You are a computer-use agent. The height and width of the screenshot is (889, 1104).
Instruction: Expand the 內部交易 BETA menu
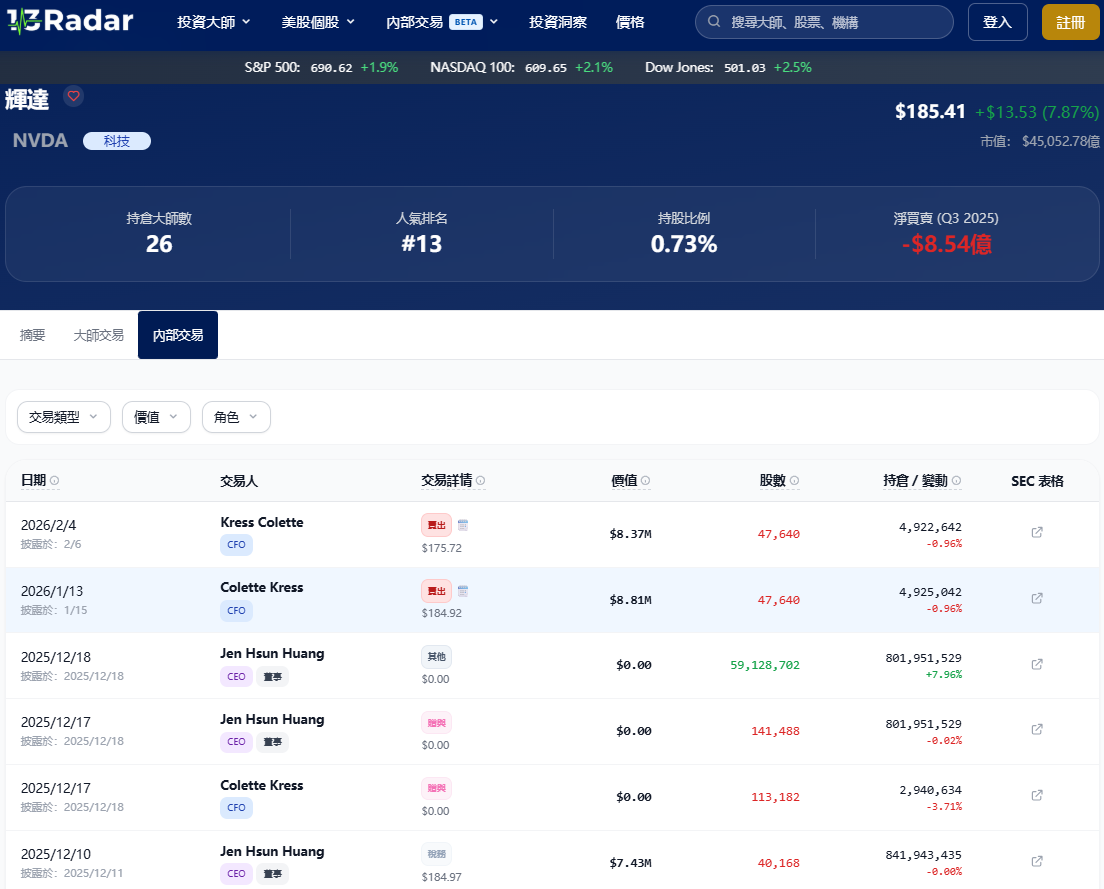[442, 22]
